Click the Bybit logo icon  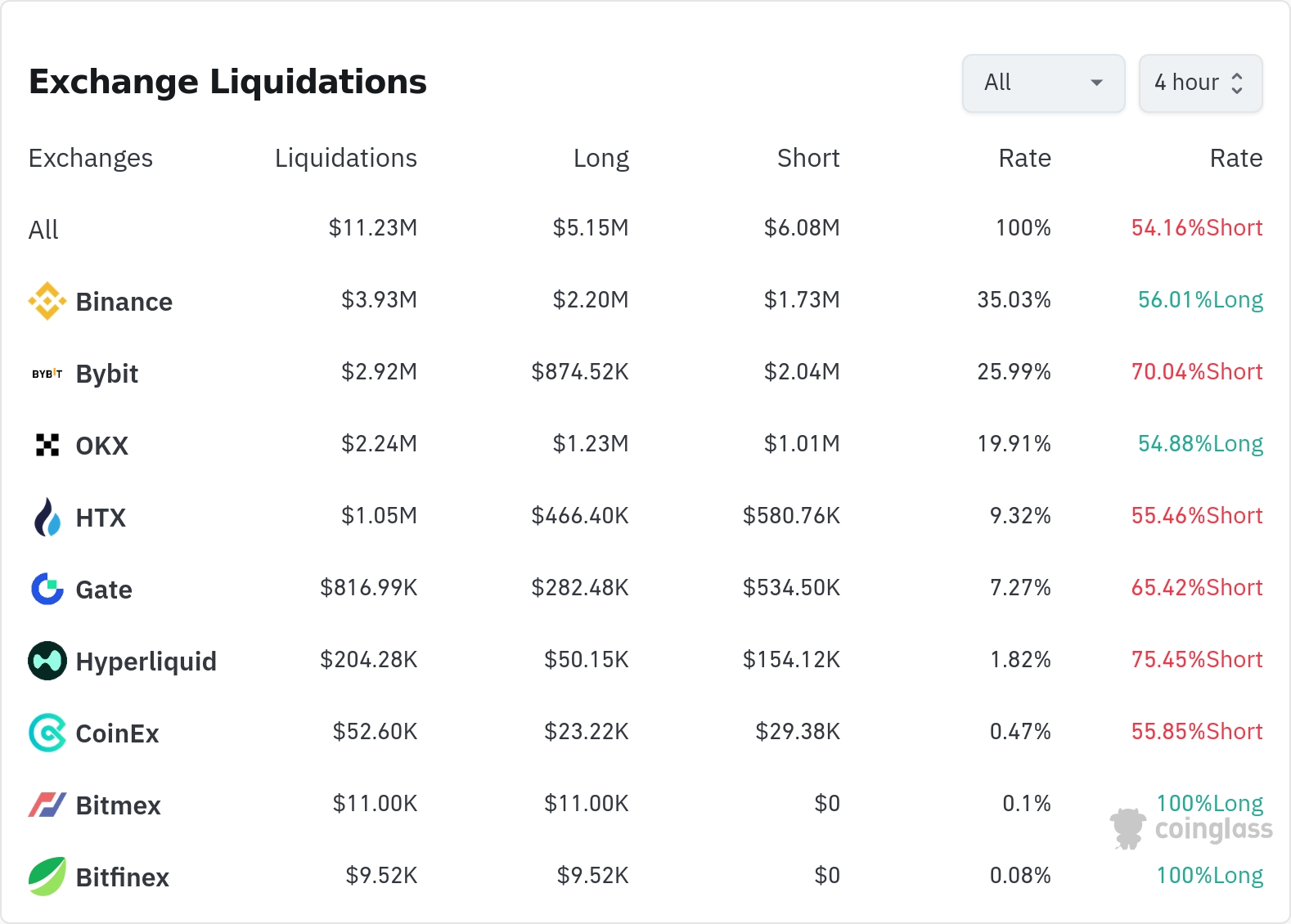point(47,374)
